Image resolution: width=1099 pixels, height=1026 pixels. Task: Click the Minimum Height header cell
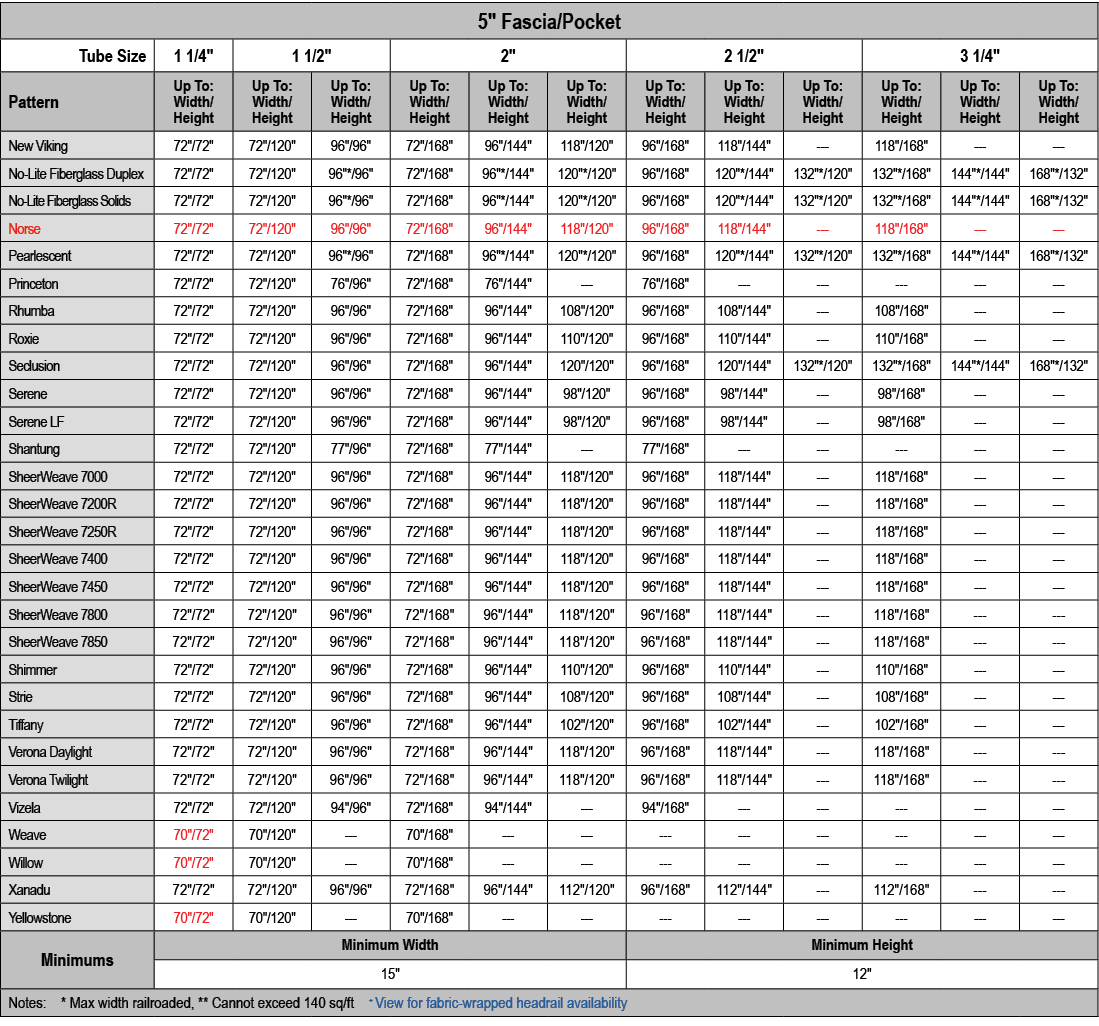click(862, 945)
